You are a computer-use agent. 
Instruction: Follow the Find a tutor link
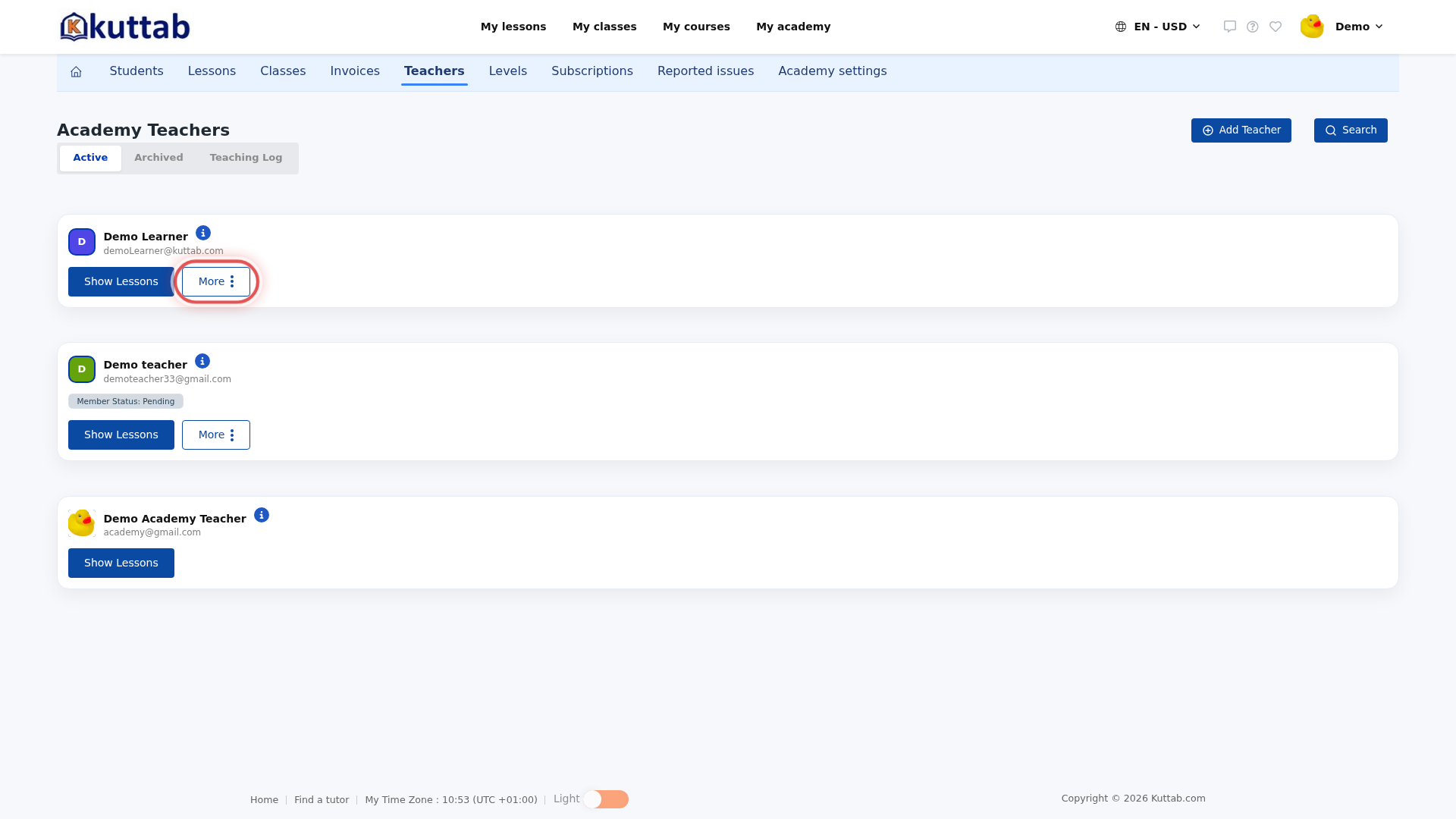[x=322, y=800]
